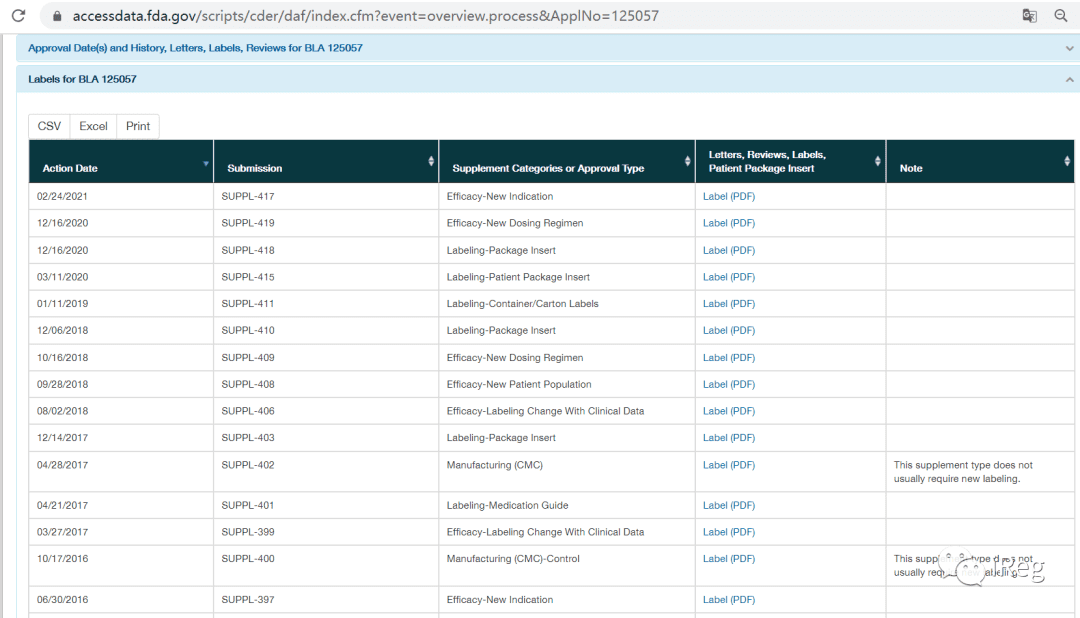Open Approval Date(s) and History header link
This screenshot has width=1080, height=618.
(x=195, y=48)
